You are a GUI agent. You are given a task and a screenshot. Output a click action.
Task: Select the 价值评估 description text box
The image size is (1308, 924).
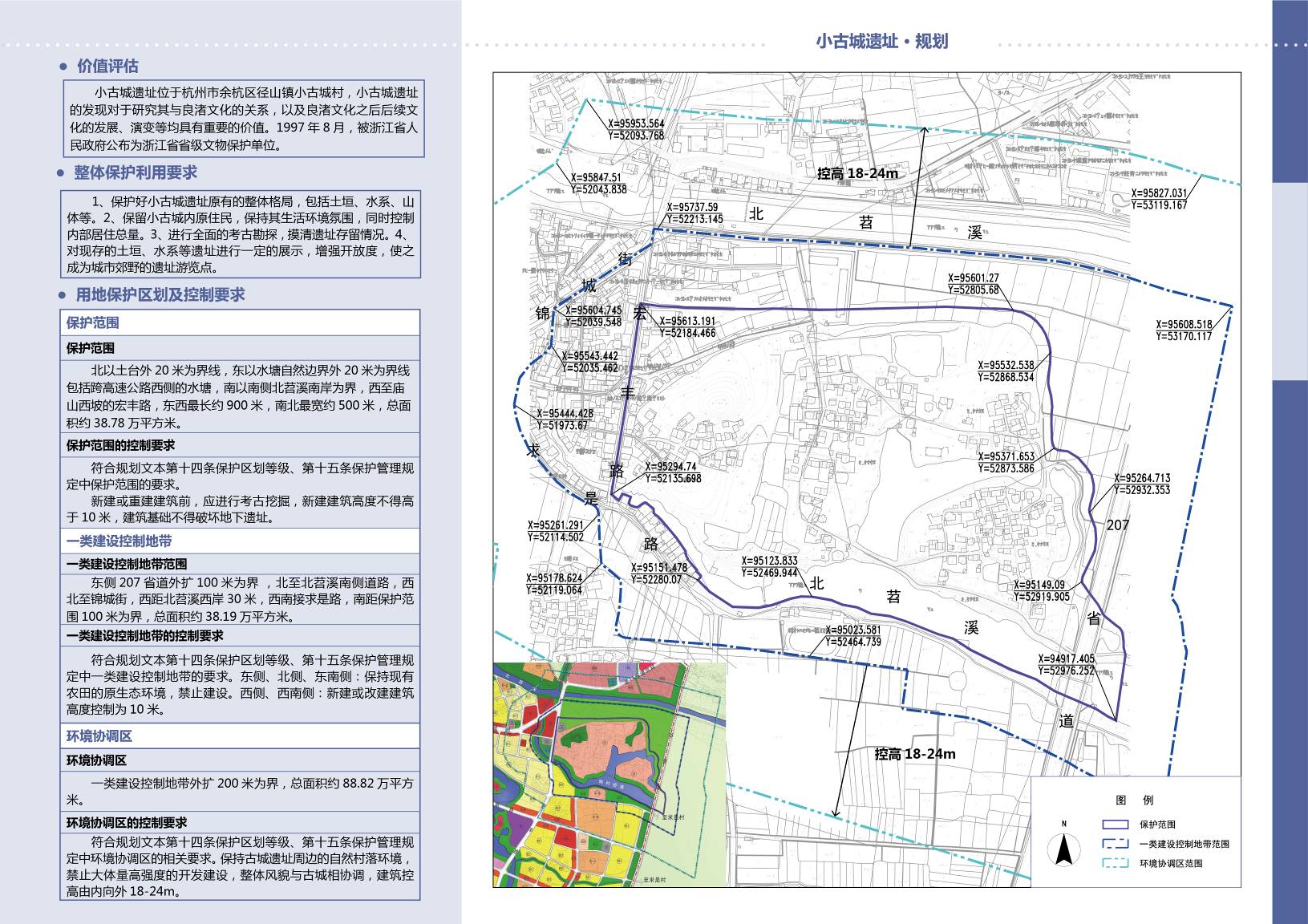point(243,119)
